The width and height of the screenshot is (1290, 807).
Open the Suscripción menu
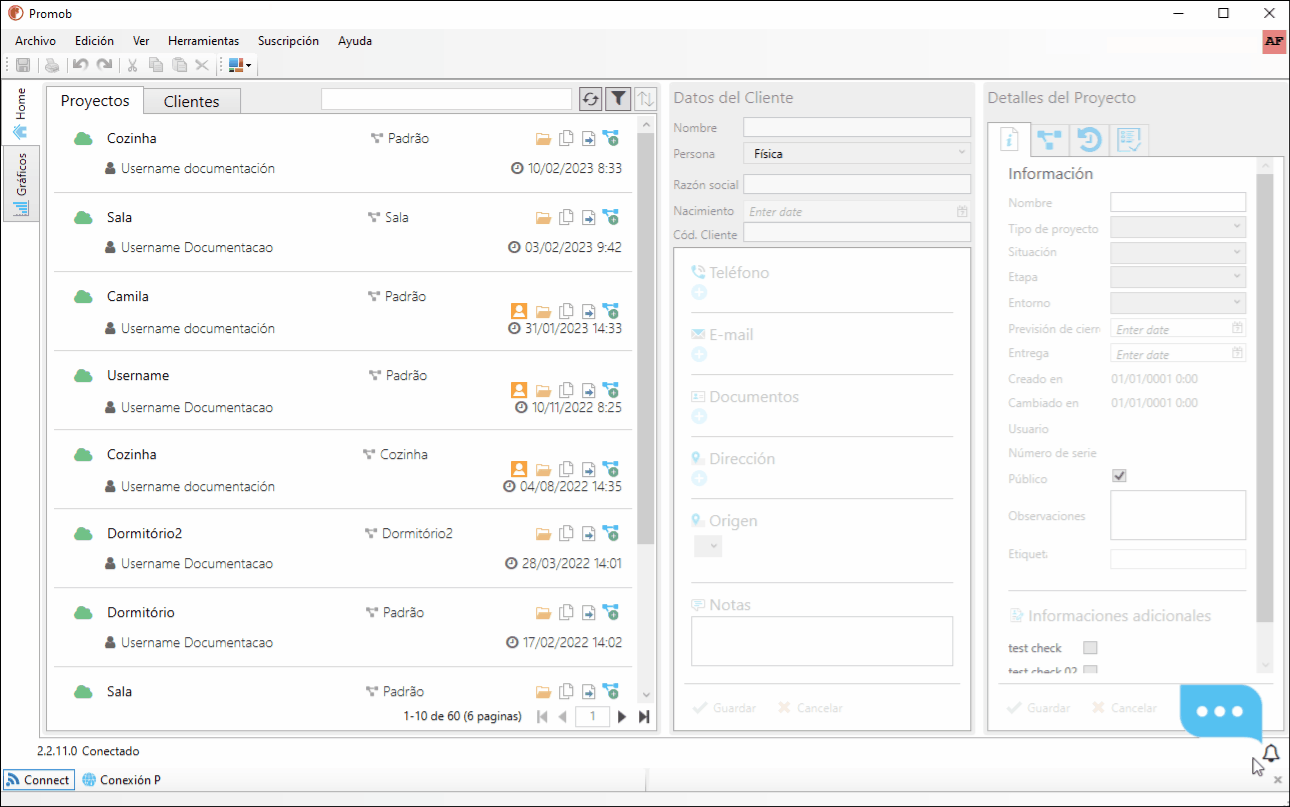pyautogui.click(x=288, y=41)
